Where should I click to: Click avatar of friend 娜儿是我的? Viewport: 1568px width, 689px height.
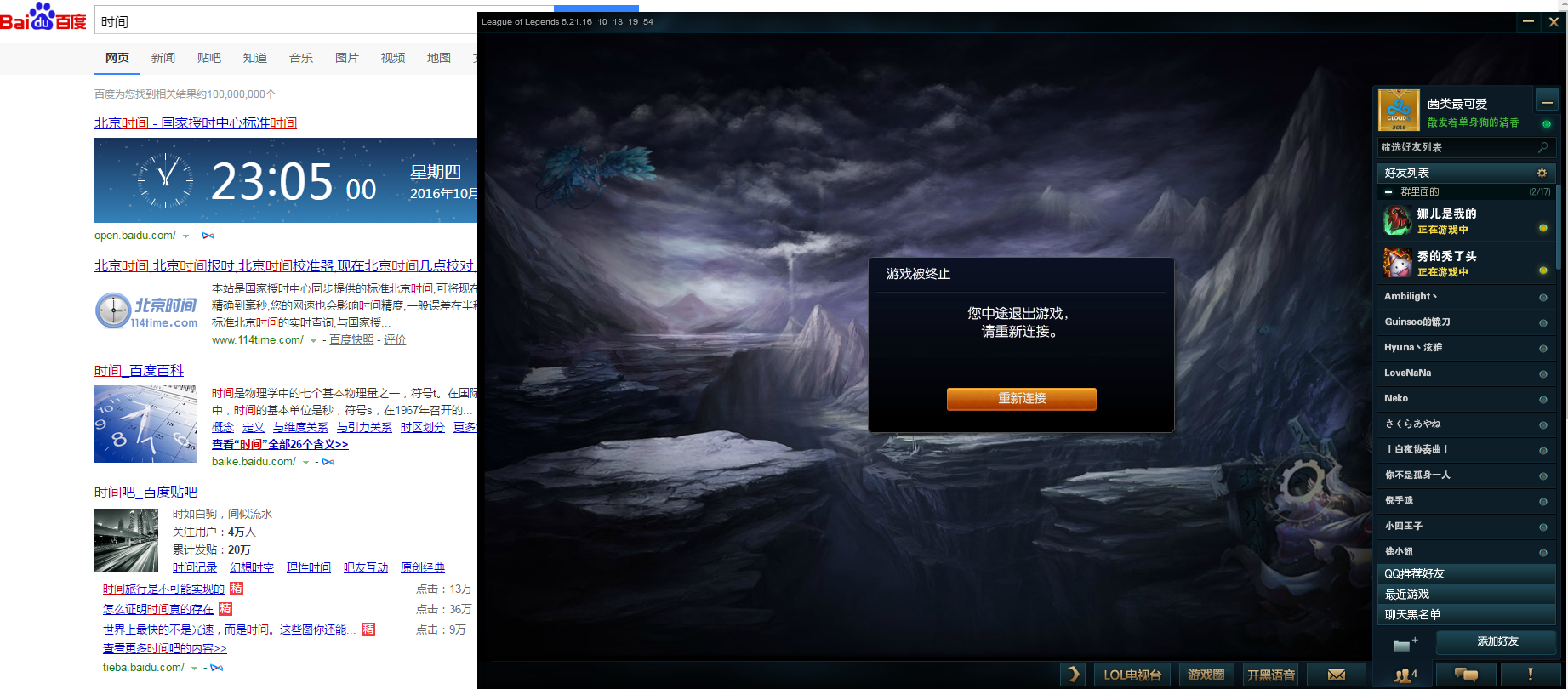point(1397,220)
